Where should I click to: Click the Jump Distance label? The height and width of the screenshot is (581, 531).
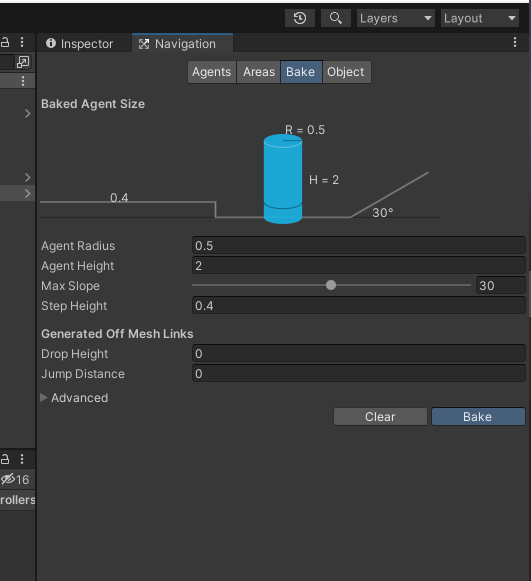[x=83, y=374]
